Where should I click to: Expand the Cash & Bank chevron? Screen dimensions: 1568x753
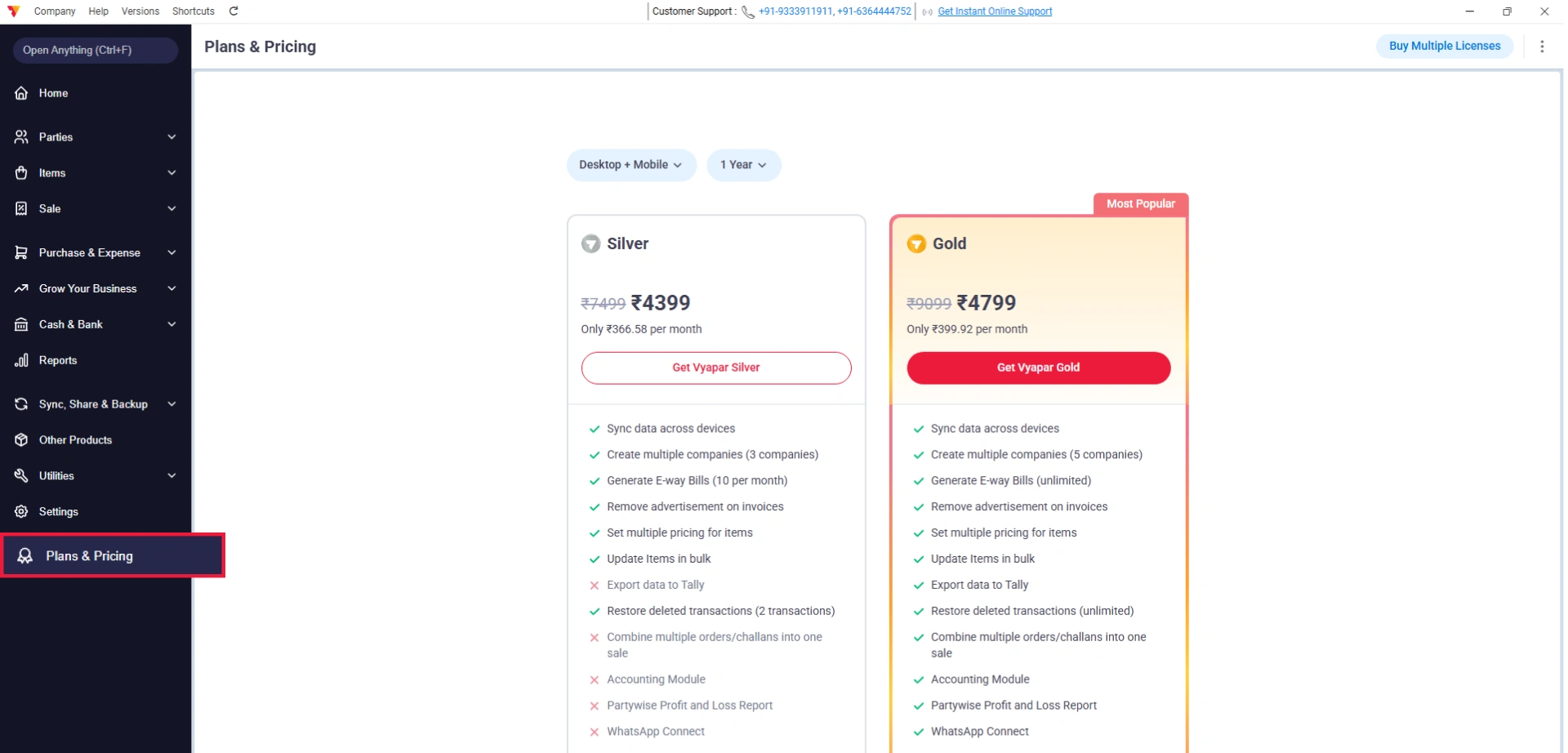[x=171, y=325]
